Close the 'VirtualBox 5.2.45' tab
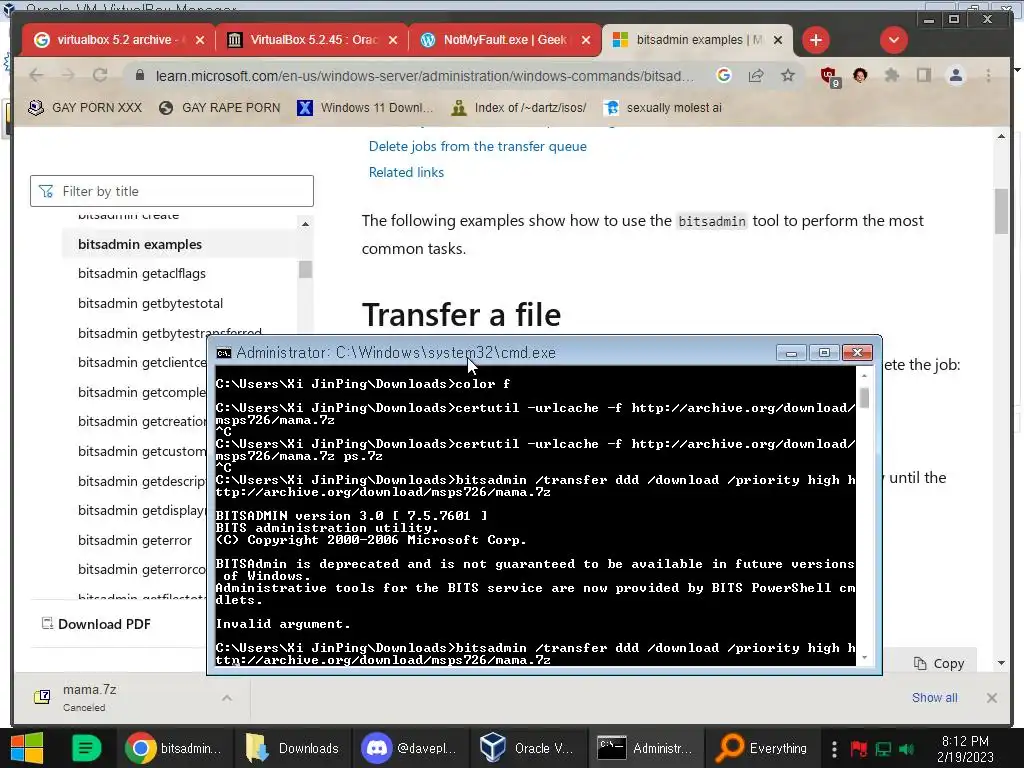This screenshot has width=1024, height=768. pos(392,40)
